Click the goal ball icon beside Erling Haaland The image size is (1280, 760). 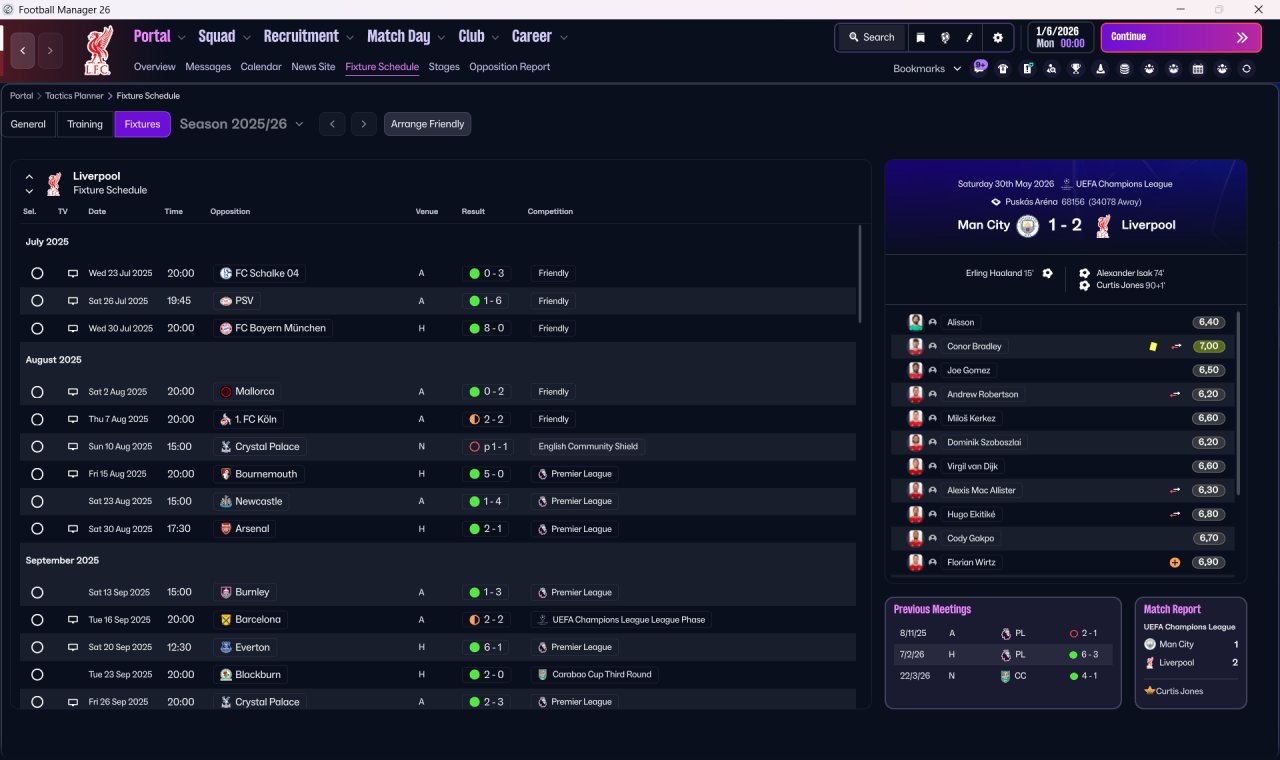click(x=1047, y=273)
